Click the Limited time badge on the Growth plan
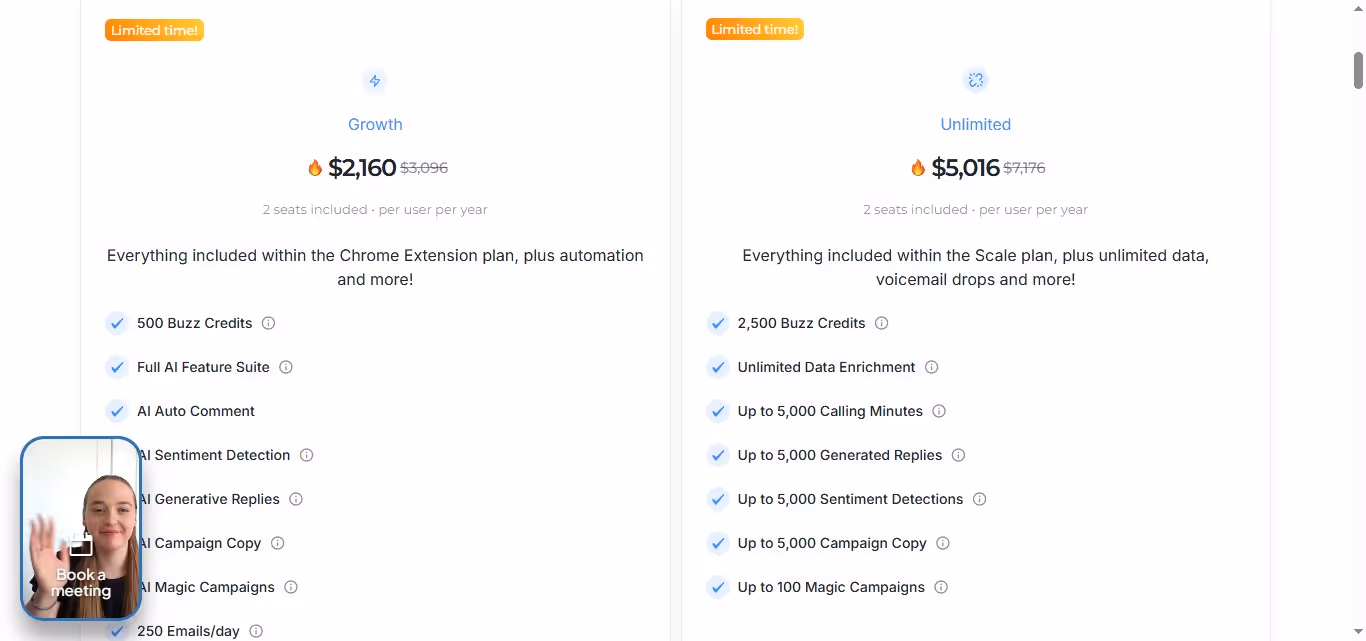 point(154,30)
